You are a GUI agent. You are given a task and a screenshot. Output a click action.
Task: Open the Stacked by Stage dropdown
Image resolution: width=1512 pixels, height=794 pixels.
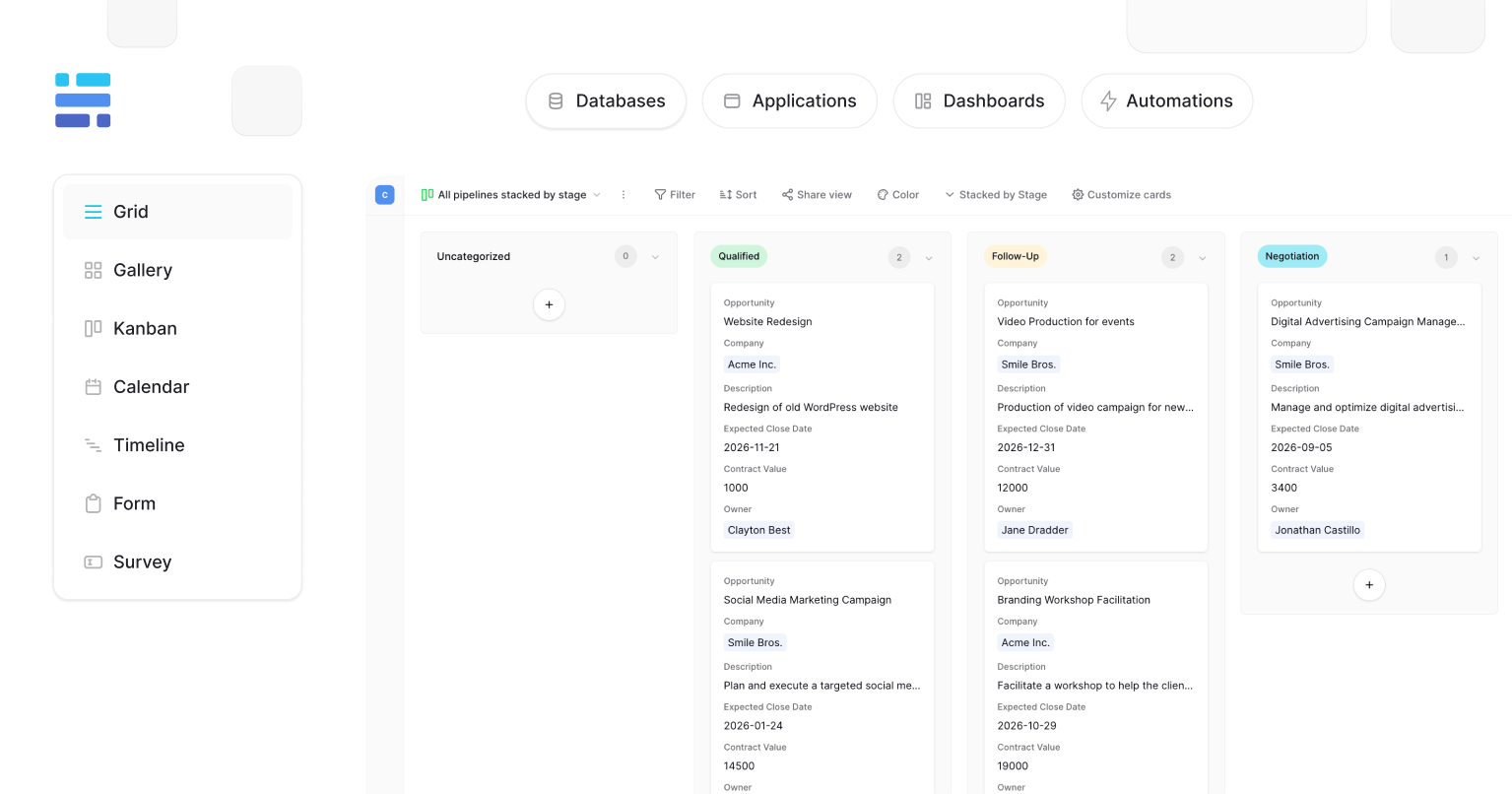(x=995, y=195)
